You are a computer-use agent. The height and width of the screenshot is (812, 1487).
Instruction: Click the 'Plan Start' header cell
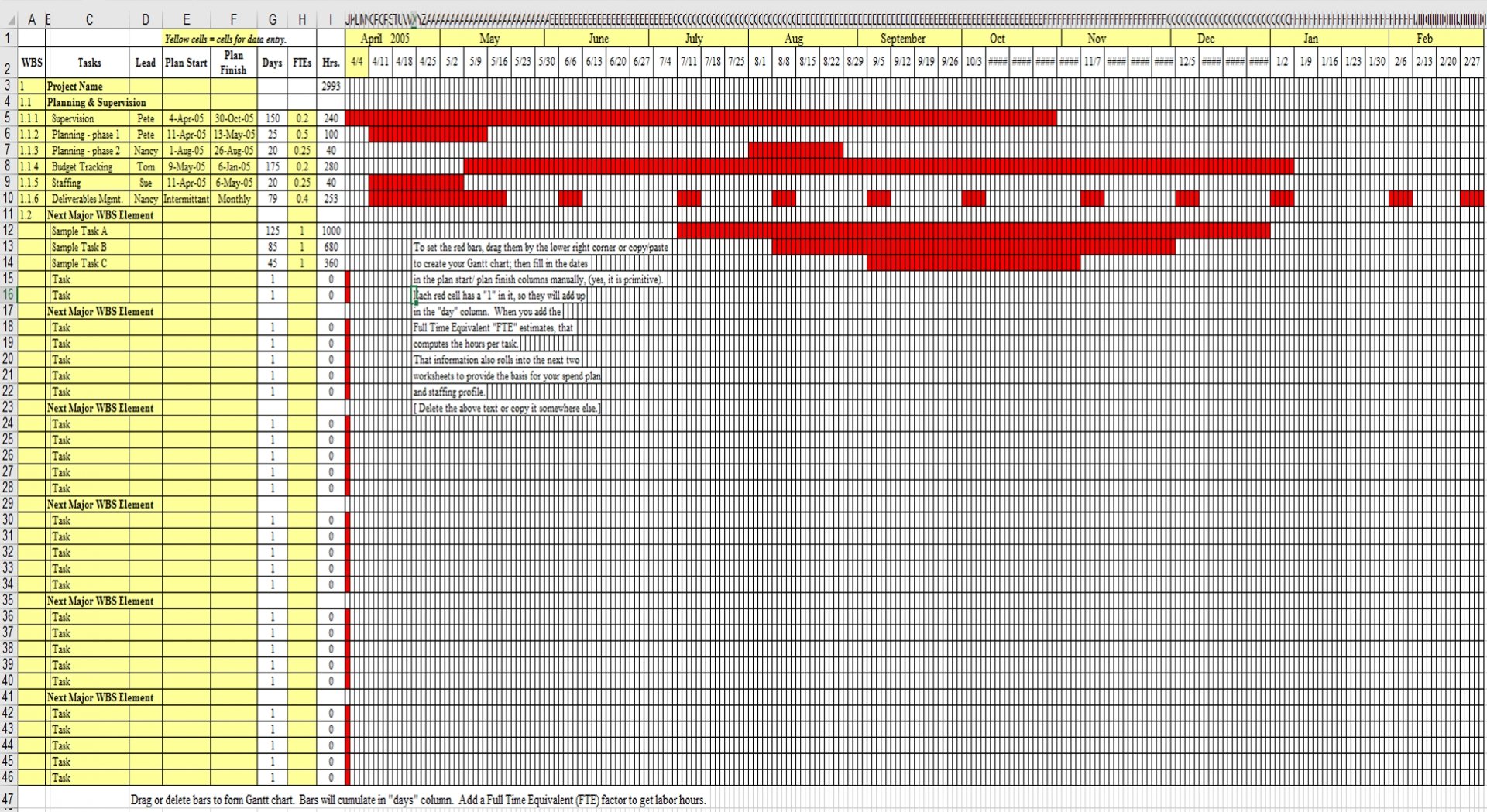[186, 63]
